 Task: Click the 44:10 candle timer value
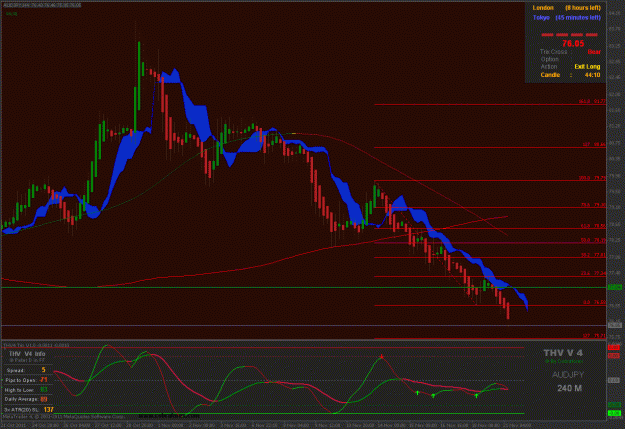pos(592,75)
